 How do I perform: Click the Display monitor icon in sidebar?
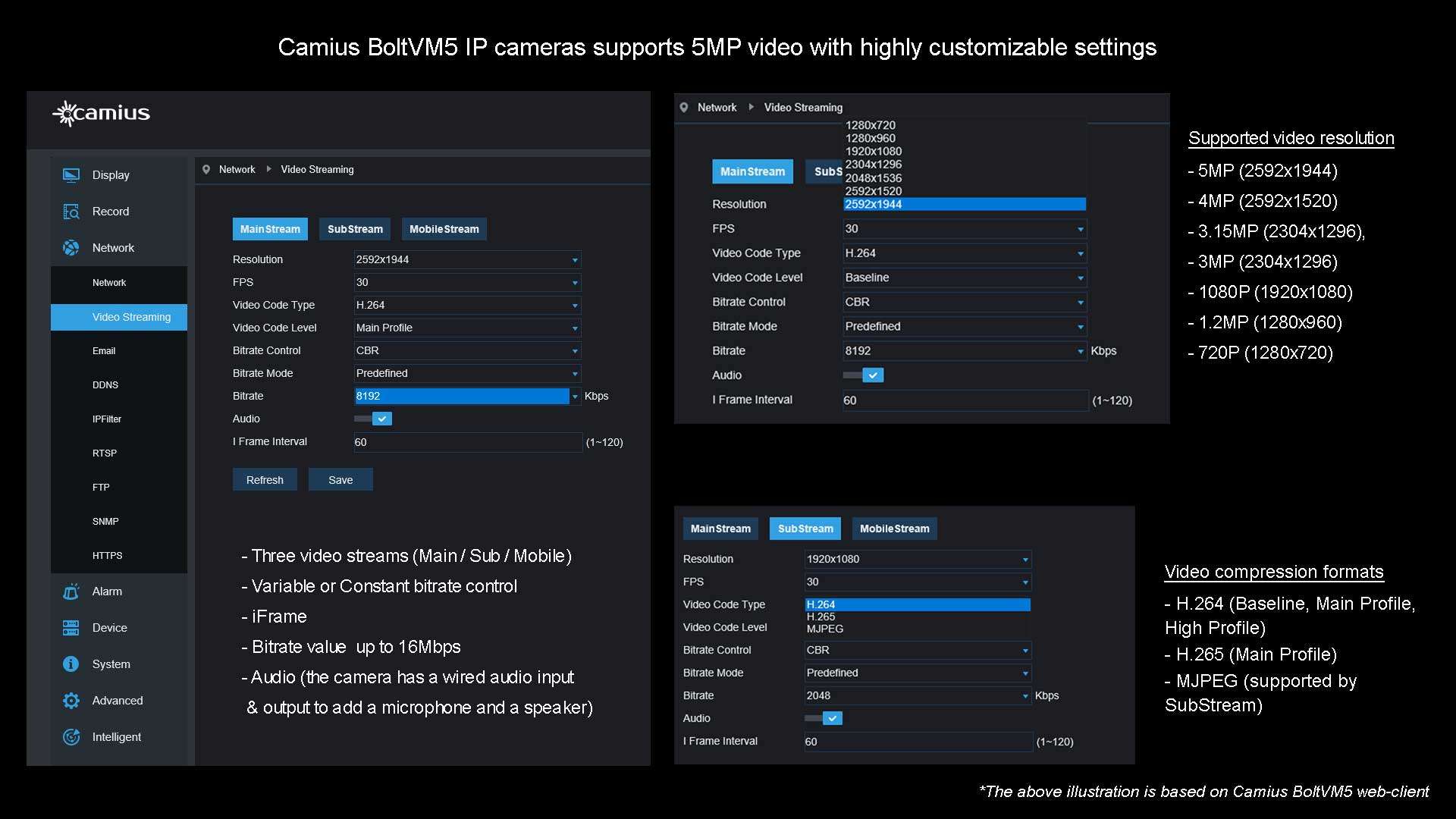click(71, 175)
